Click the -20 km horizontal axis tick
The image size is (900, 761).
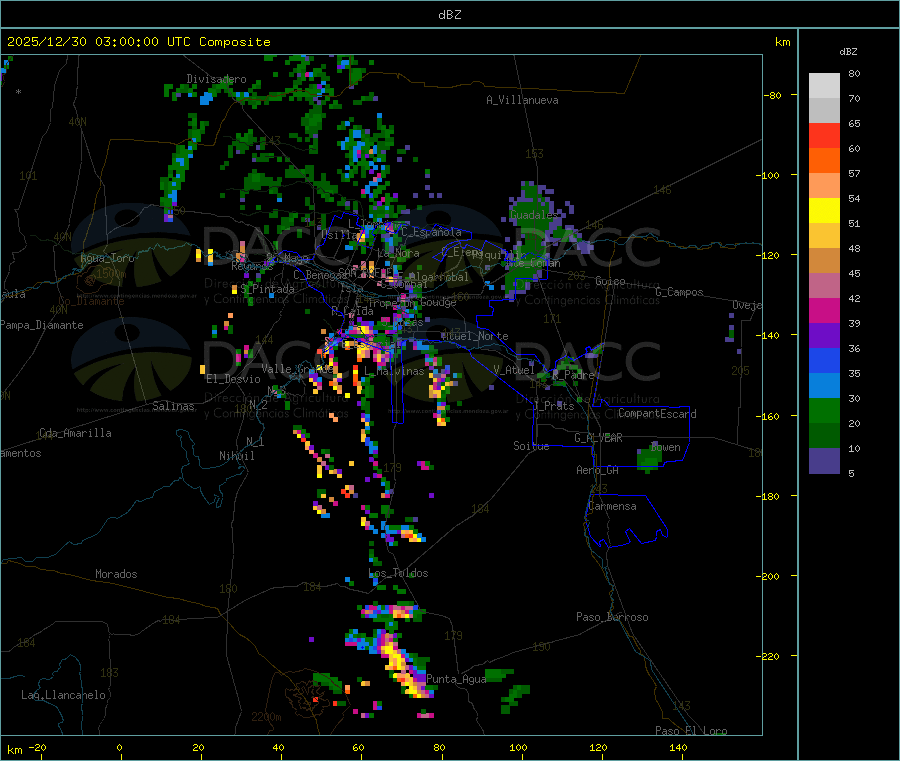coord(38,747)
